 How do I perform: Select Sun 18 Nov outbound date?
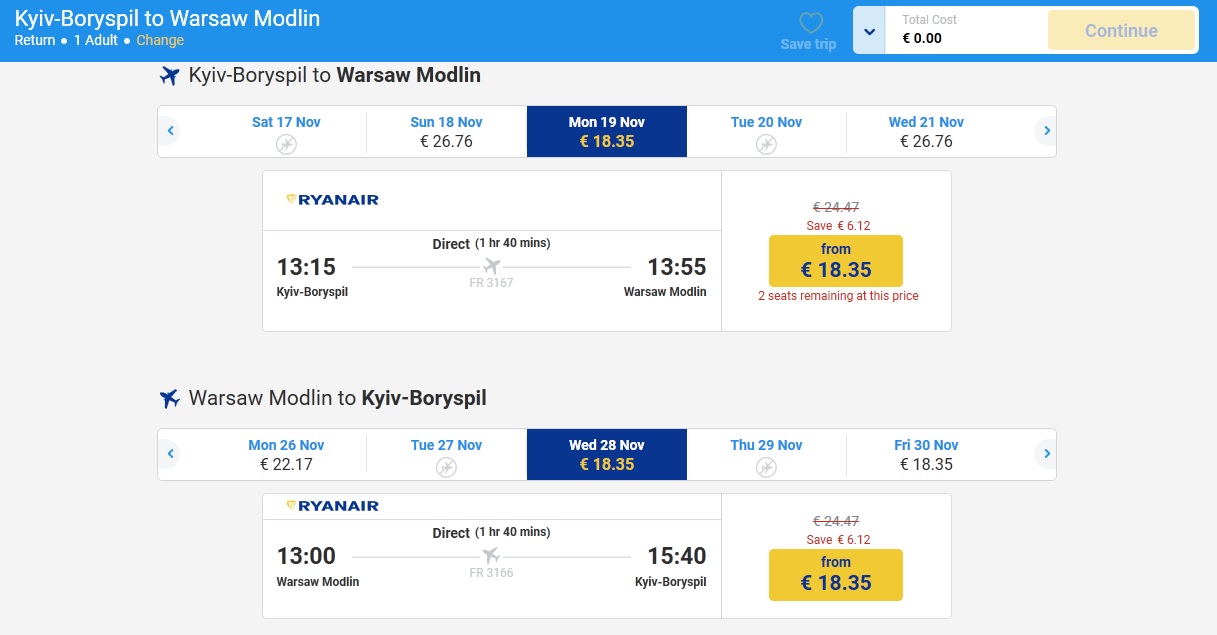(446, 132)
